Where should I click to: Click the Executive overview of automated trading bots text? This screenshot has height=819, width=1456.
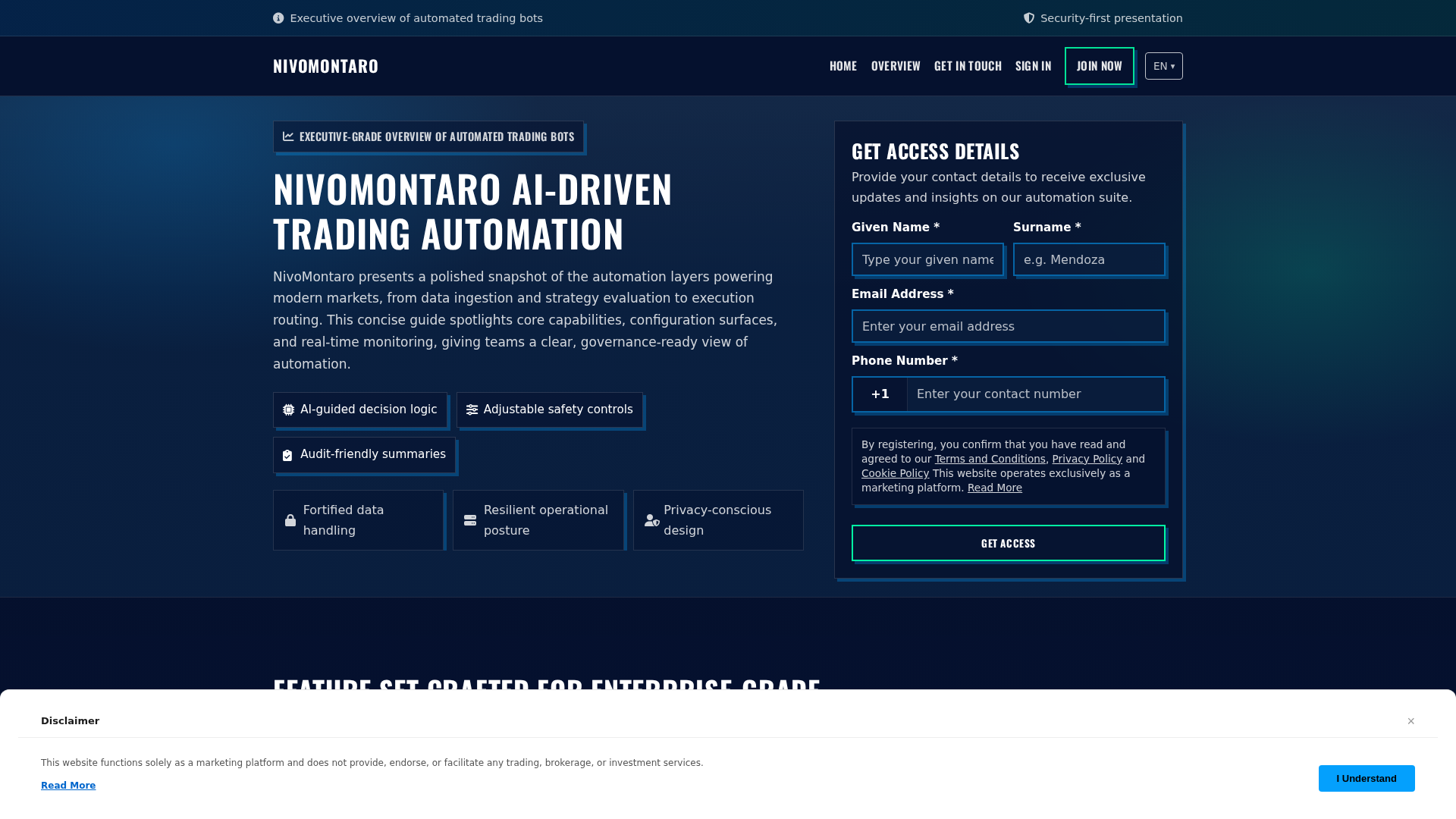[x=416, y=18]
